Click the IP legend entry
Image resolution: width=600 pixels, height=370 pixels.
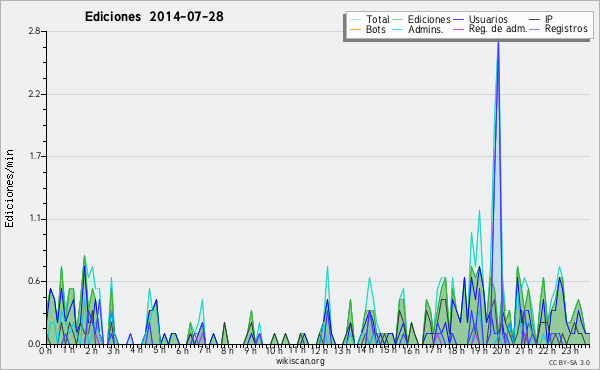[x=549, y=19]
